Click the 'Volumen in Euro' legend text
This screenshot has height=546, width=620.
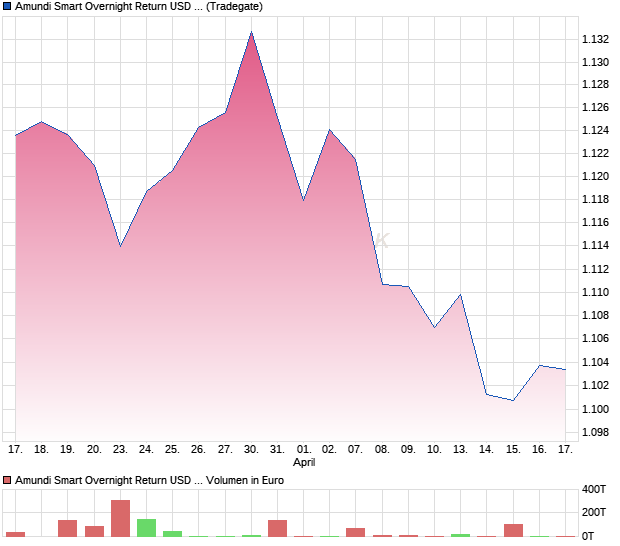(x=245, y=480)
